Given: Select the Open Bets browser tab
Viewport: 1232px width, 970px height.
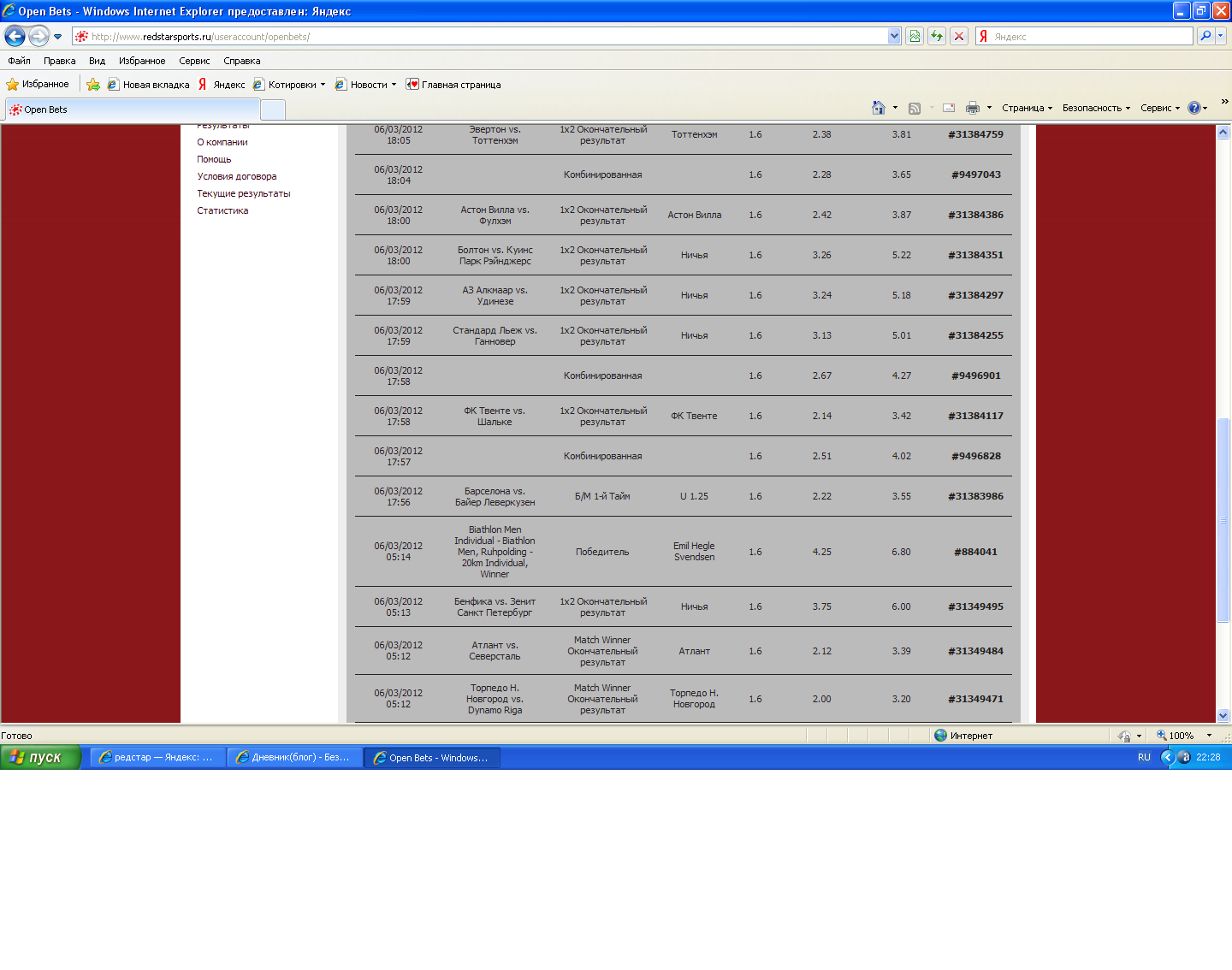Looking at the screenshot, I should (x=133, y=109).
